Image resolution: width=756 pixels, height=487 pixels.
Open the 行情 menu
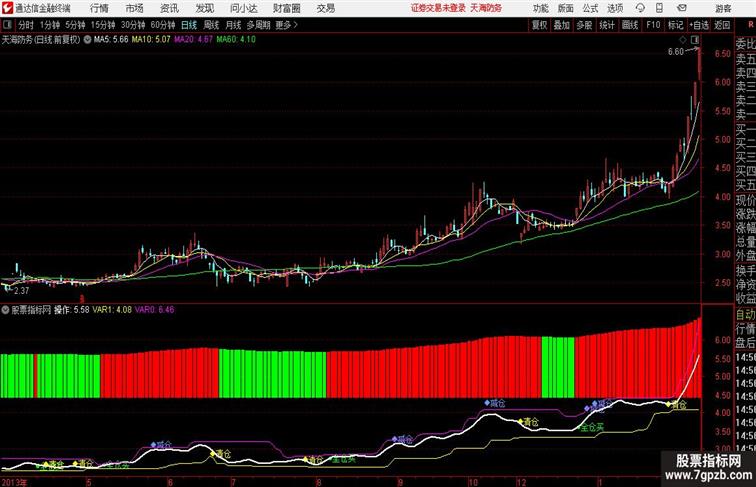click(x=99, y=8)
